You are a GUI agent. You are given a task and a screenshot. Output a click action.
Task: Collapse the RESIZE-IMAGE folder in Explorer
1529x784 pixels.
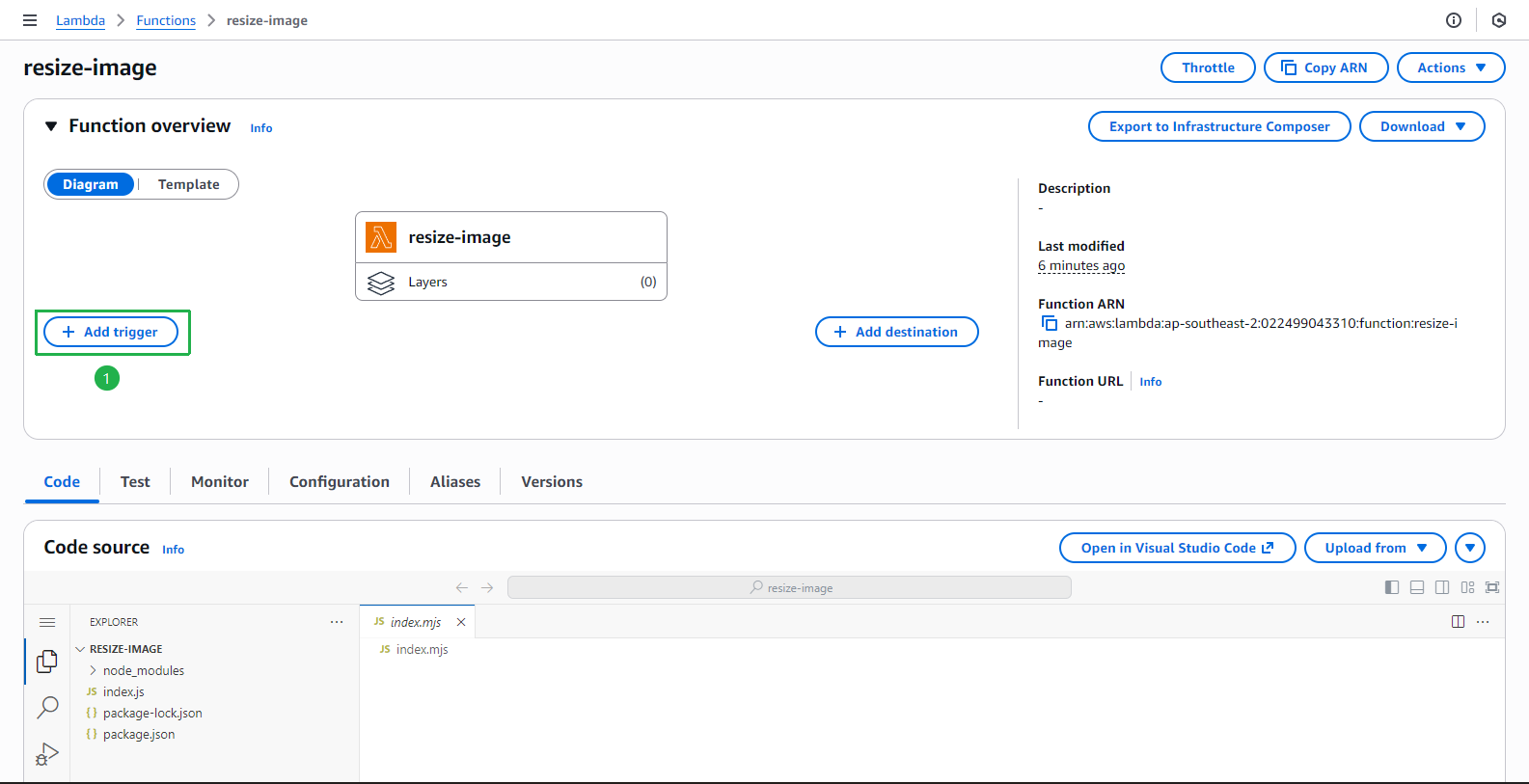[x=214, y=649]
